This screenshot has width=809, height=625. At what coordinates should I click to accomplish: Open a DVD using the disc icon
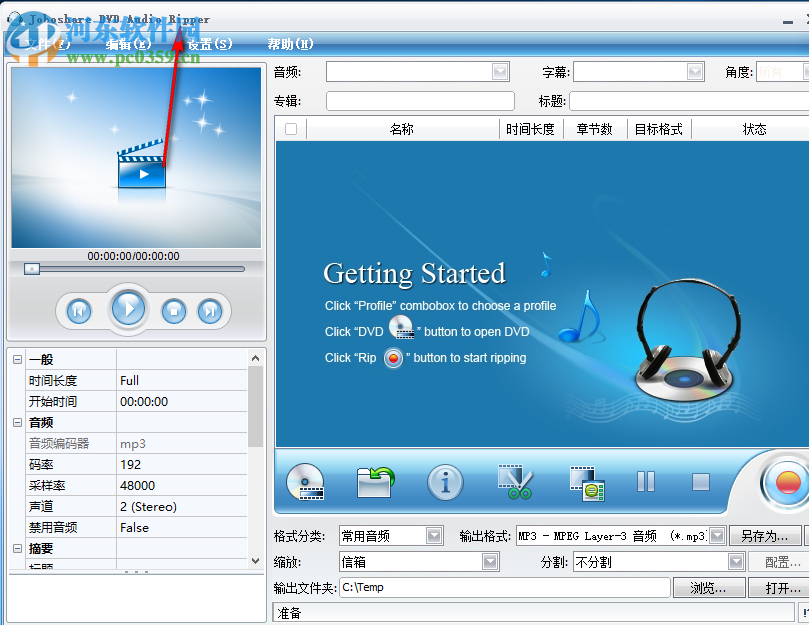pos(306,483)
